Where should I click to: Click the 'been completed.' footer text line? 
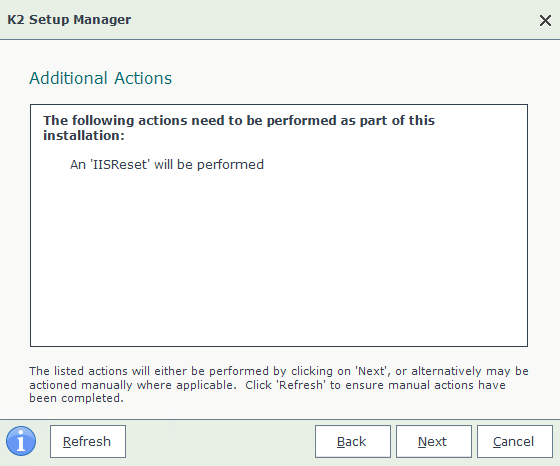coord(76,398)
